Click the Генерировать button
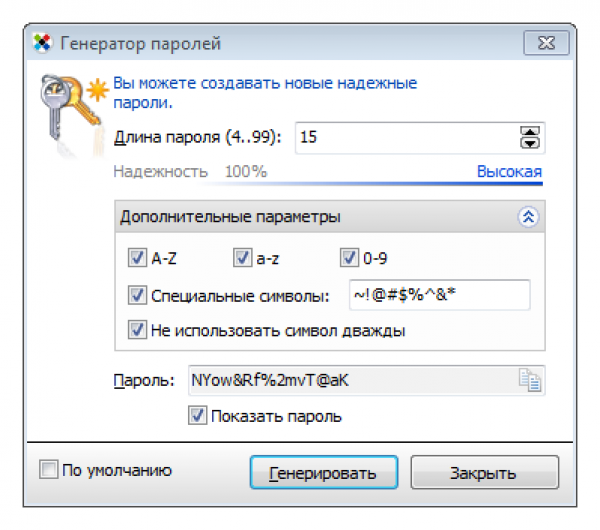 pyautogui.click(x=324, y=472)
